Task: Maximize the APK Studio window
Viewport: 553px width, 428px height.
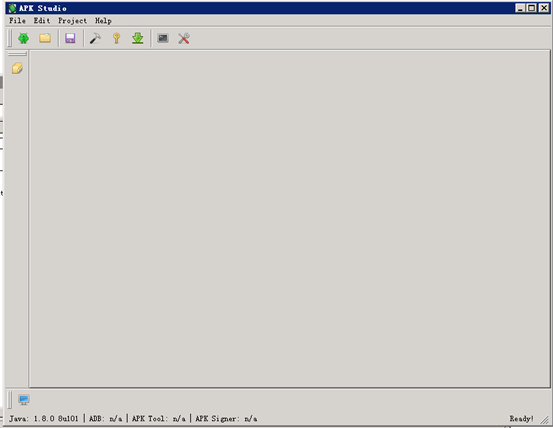Action: (532, 8)
